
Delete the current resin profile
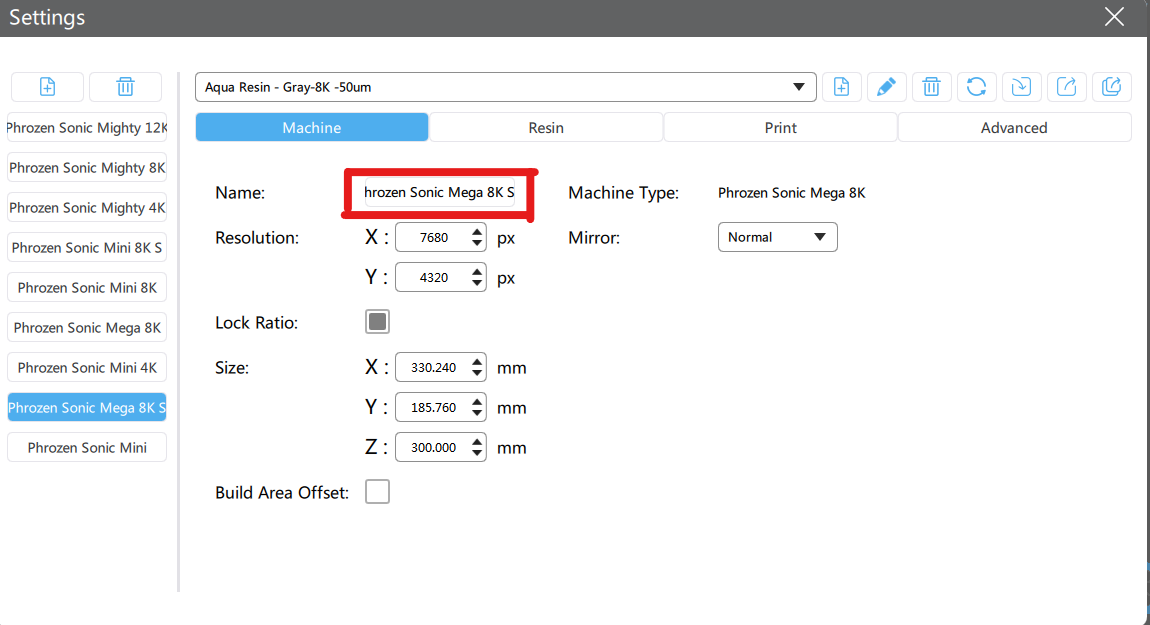931,87
